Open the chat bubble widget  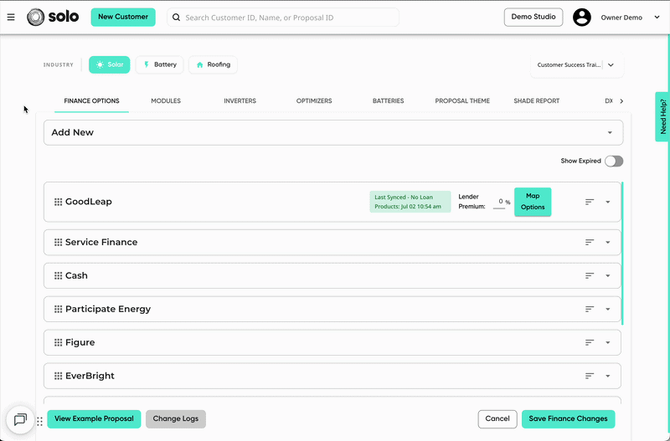[x=20, y=419]
